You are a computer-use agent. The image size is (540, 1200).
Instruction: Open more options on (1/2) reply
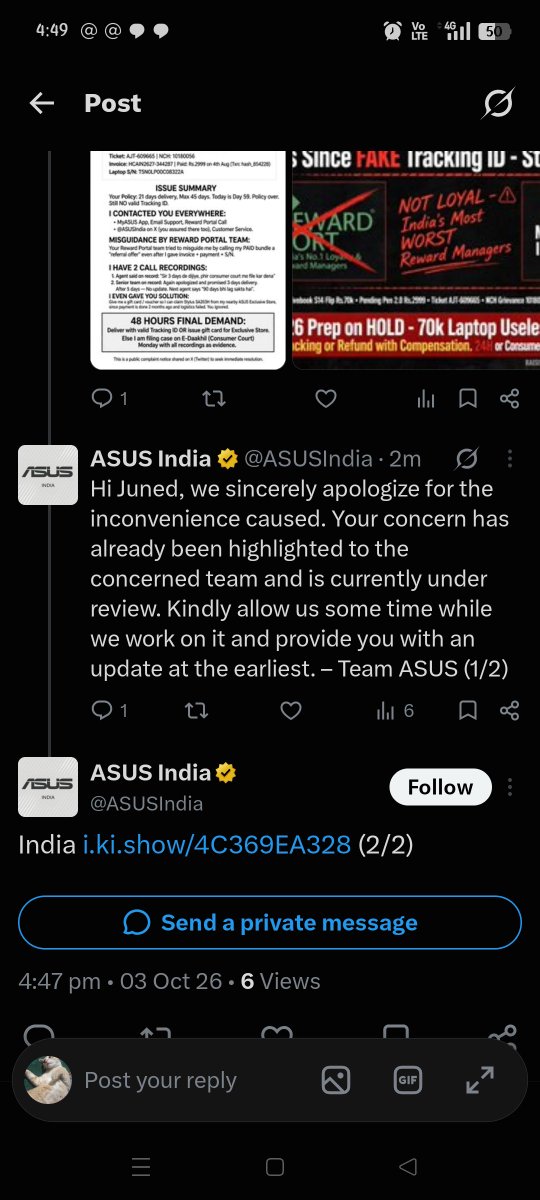[510, 459]
